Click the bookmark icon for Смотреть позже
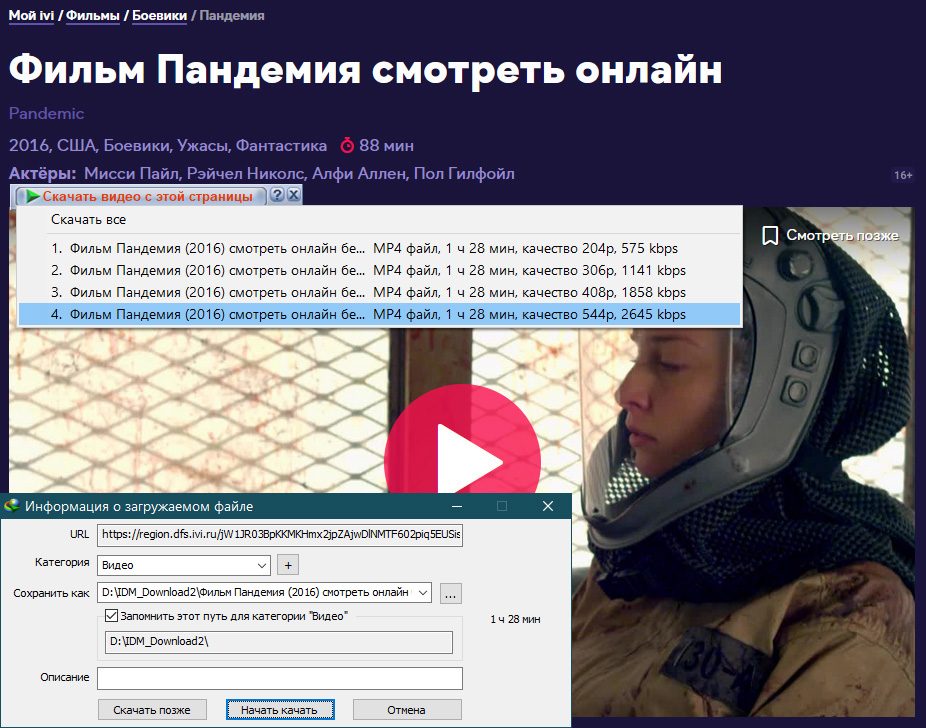This screenshot has width=926, height=728. click(x=770, y=236)
